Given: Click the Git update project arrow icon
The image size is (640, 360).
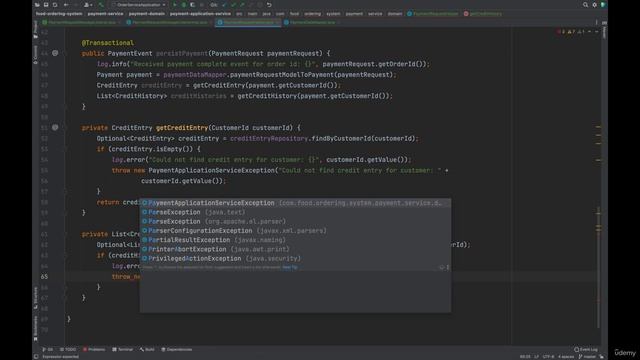Looking at the screenshot, I should click(224, 5).
